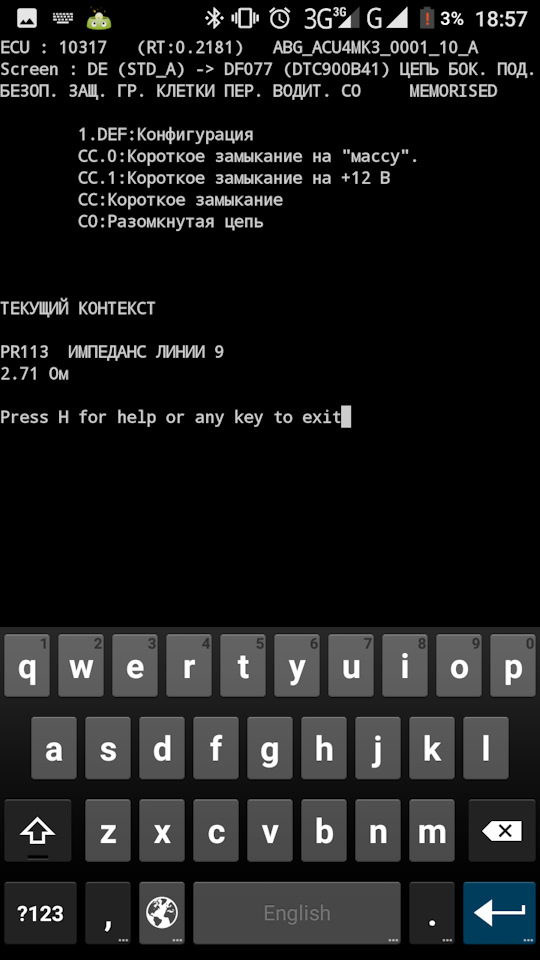Image resolution: width=540 pixels, height=960 pixels.
Task: Tap the low battery indicator icon
Action: (x=426, y=18)
